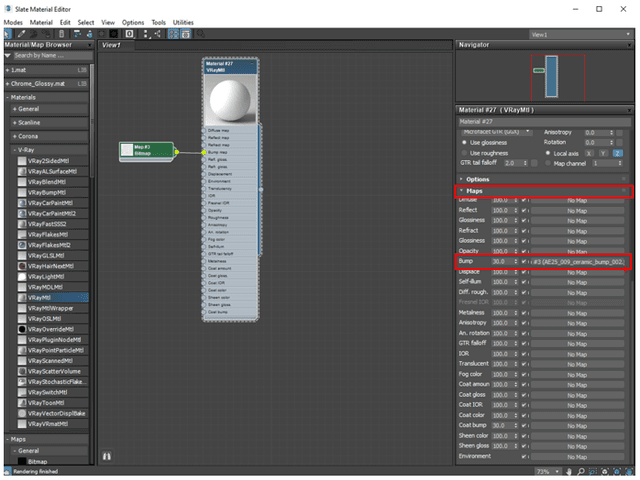
Task: Click Put Material to Scene icon
Action: coord(34,34)
